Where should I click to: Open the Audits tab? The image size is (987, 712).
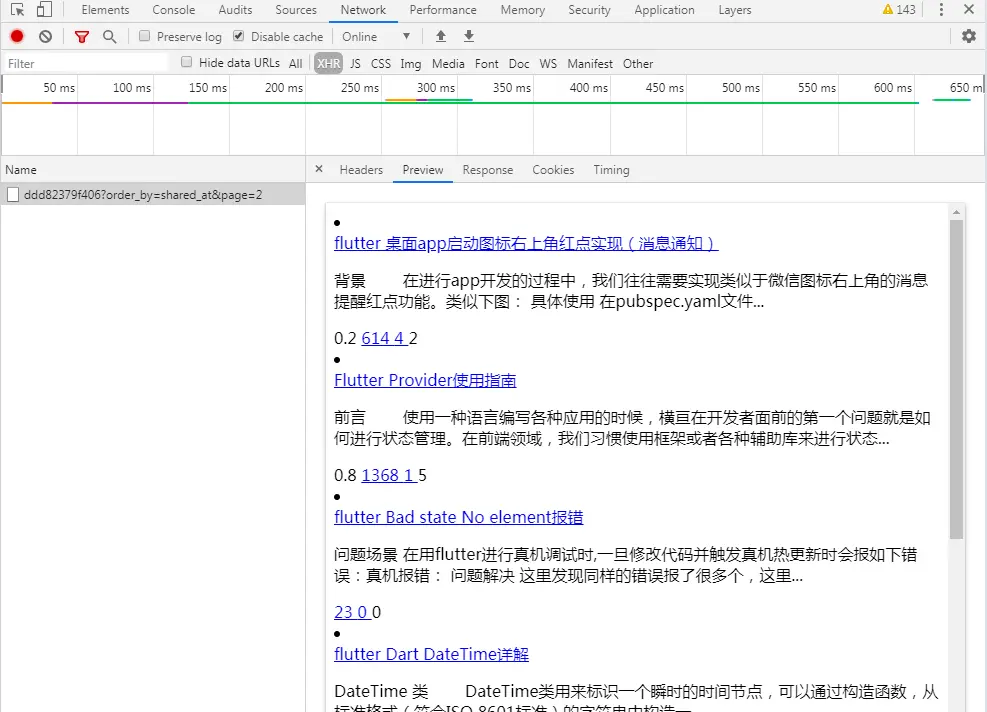(235, 10)
